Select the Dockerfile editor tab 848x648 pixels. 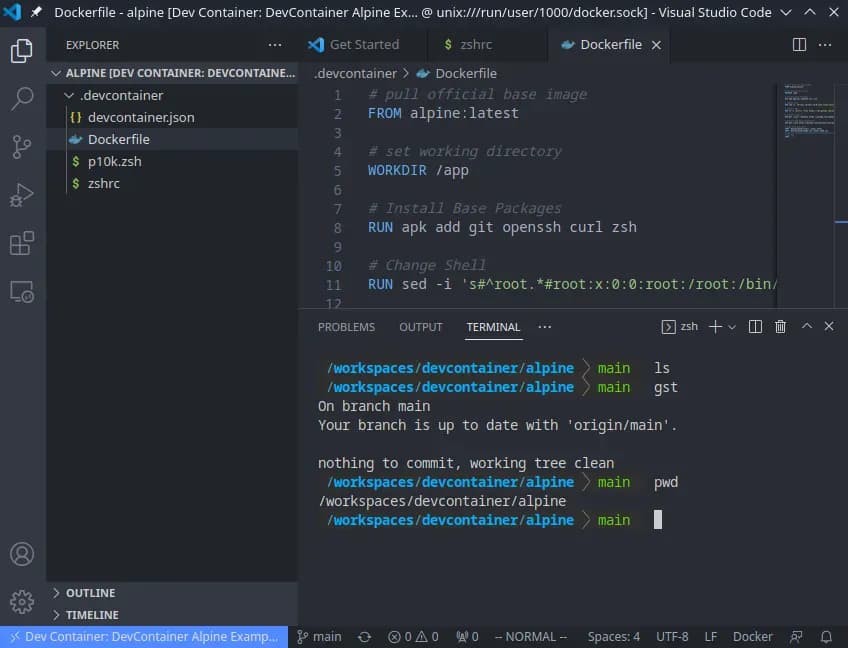(610, 45)
